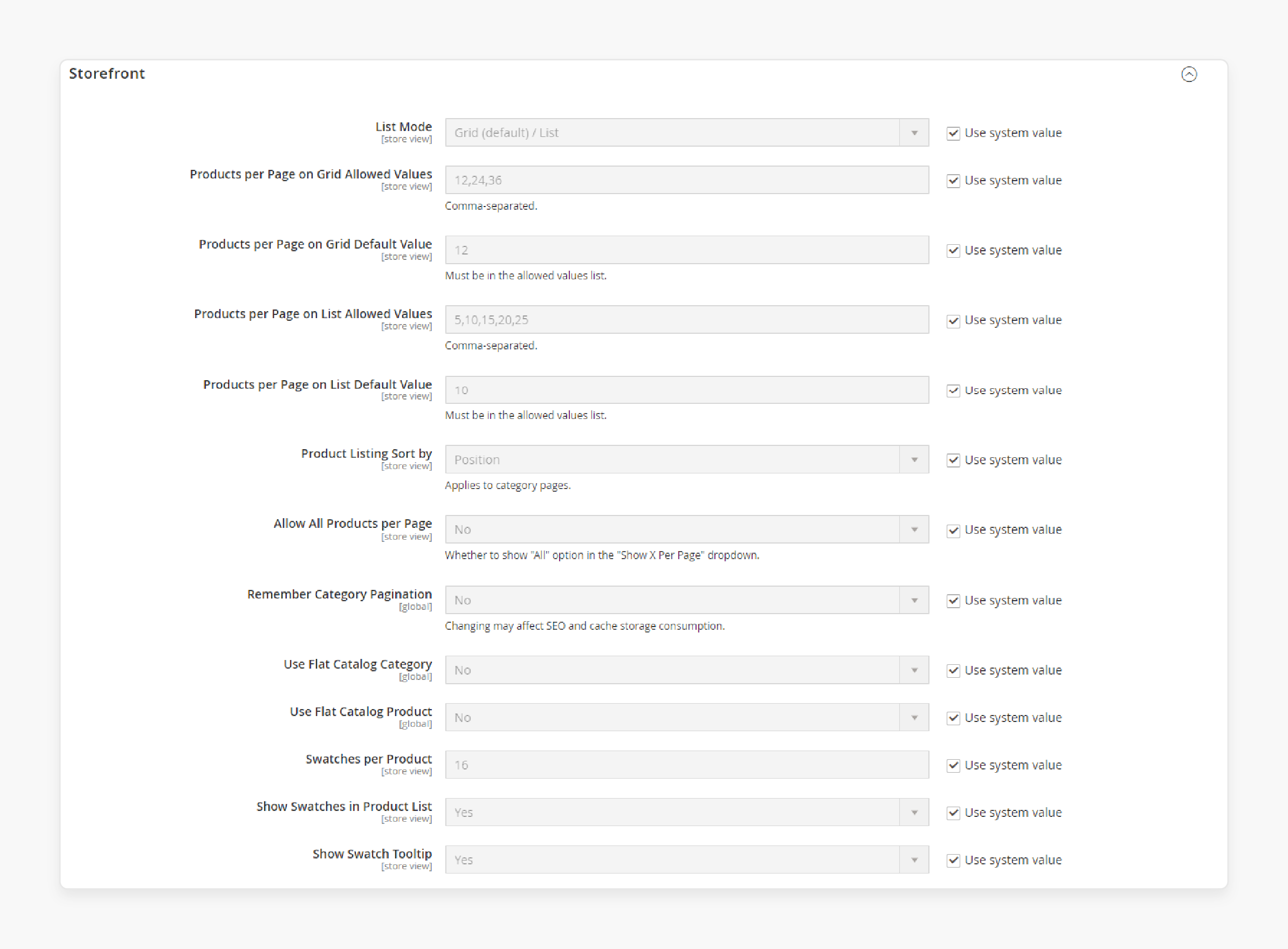This screenshot has height=949, width=1288.
Task: Click the Use Flat Catalog Product label
Action: tap(361, 712)
